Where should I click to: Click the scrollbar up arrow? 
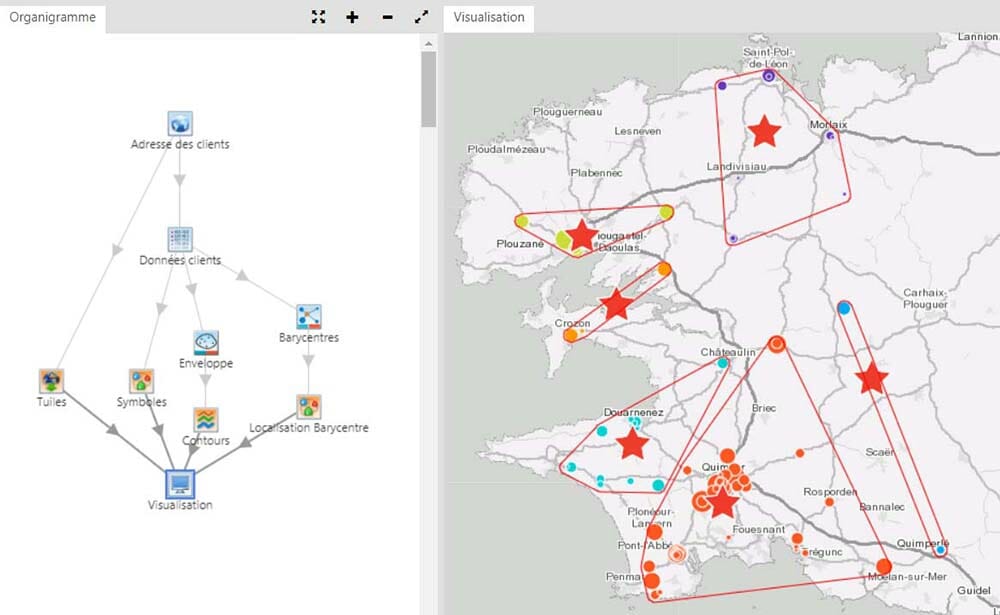coord(428,44)
